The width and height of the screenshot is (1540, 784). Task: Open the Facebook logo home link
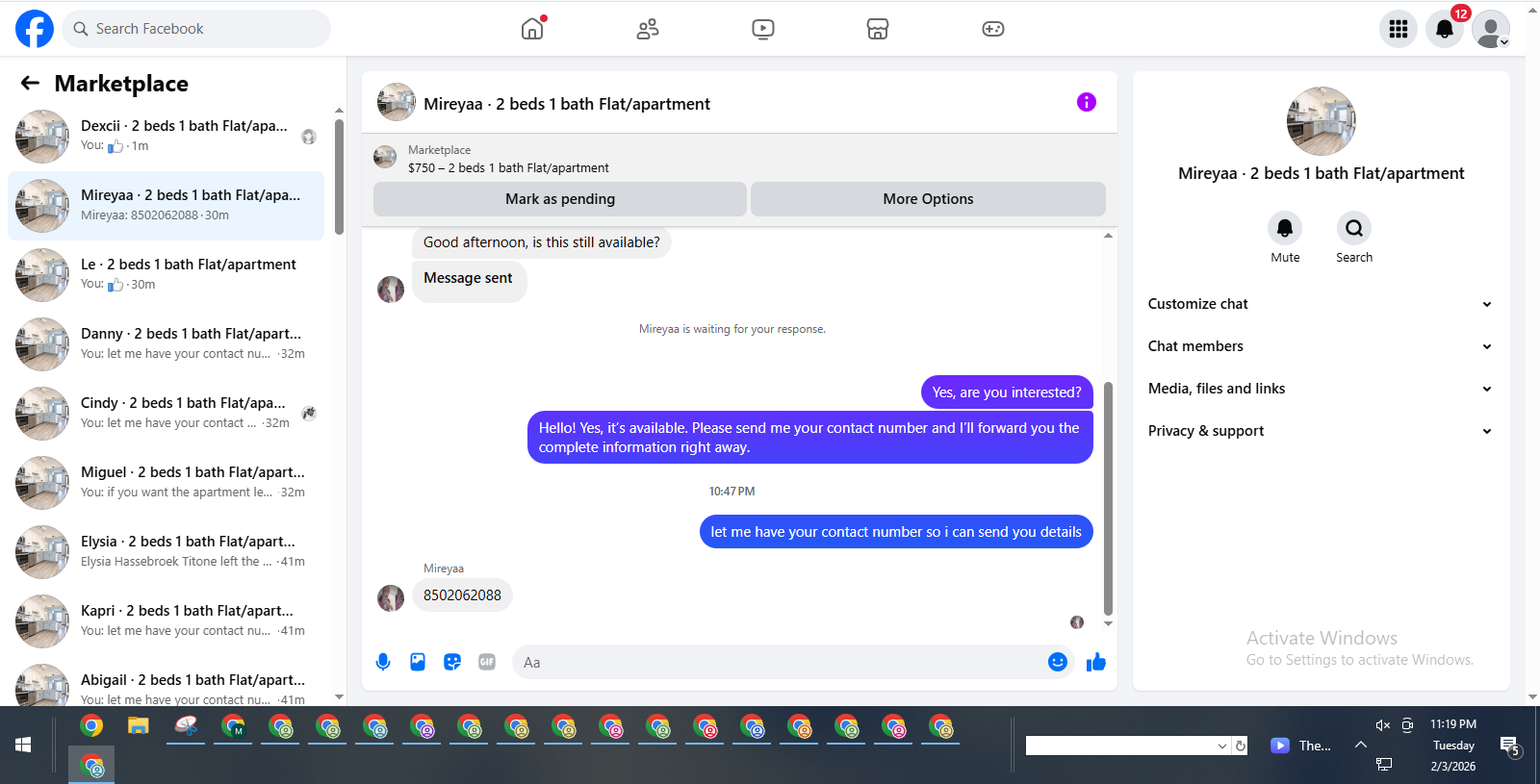[x=35, y=29]
